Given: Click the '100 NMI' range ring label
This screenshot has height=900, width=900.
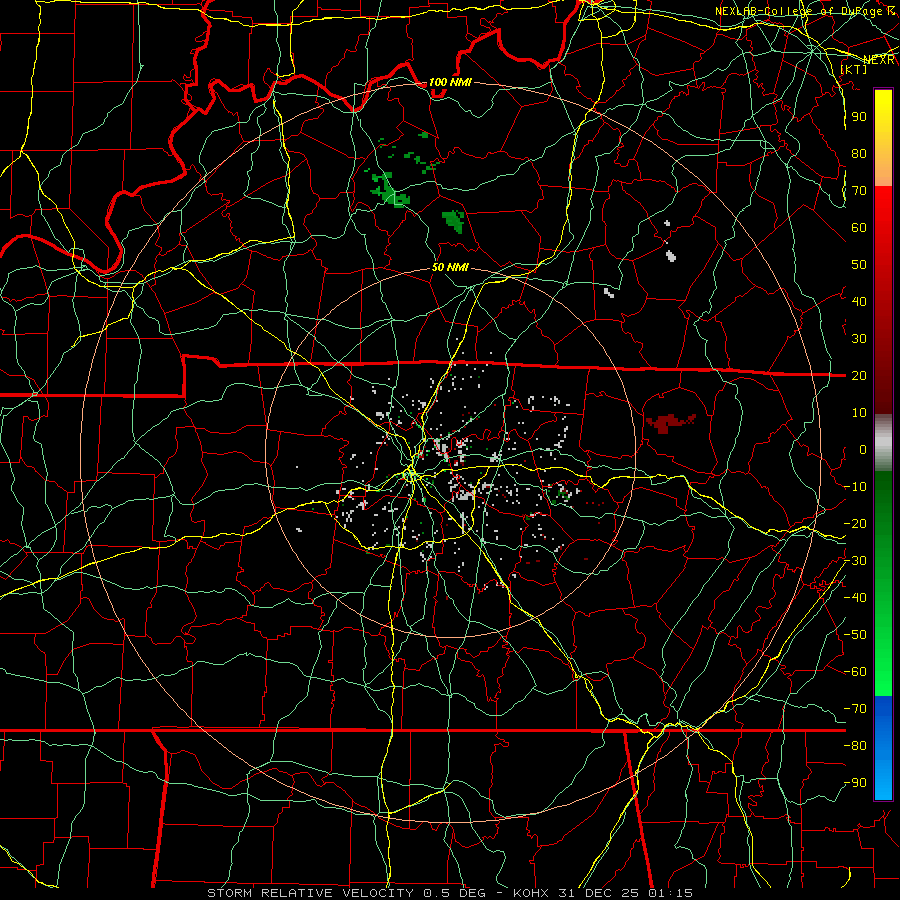Looking at the screenshot, I should click(450, 82).
